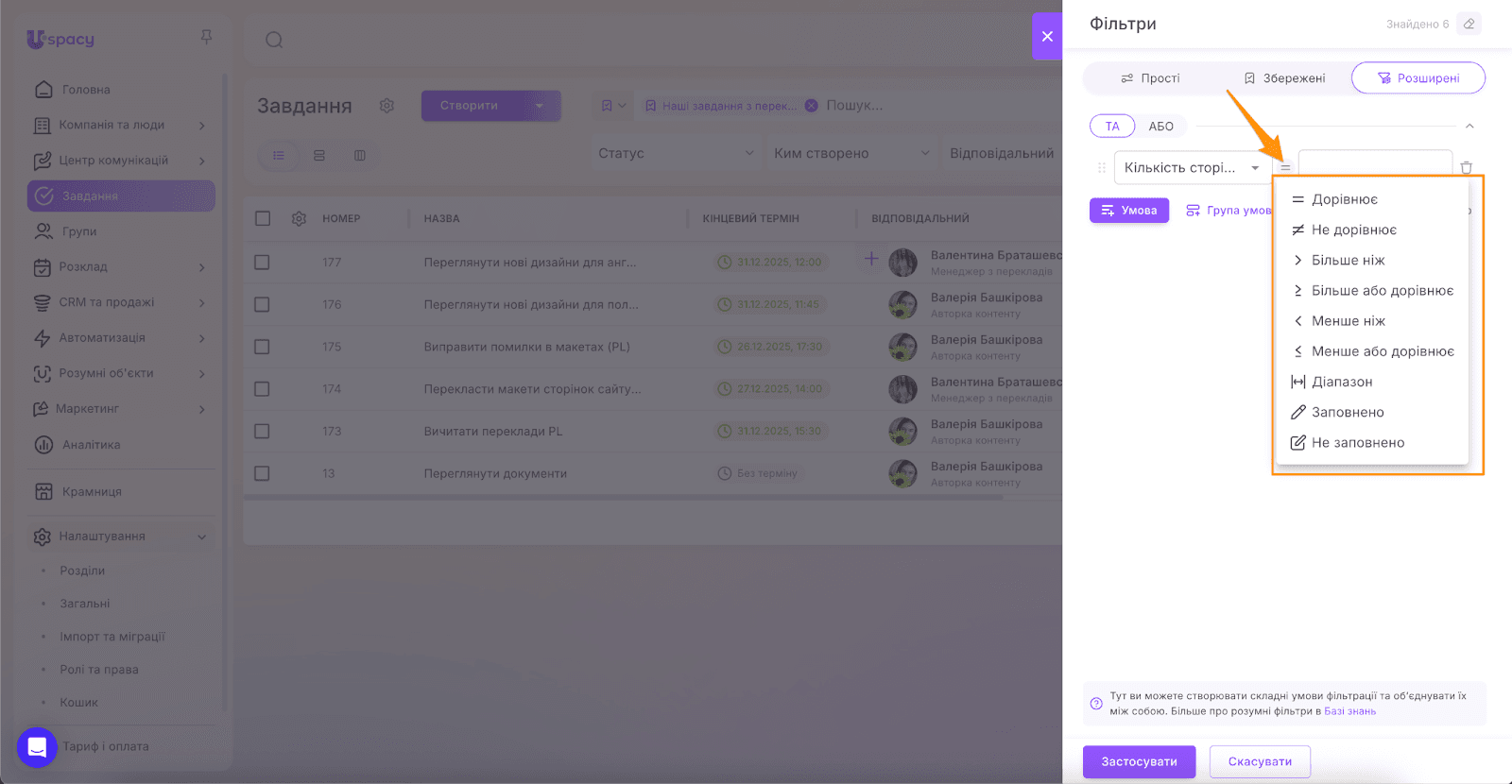Switch to the stacked rows view icon
Image resolution: width=1512 pixels, height=784 pixels.
click(x=319, y=155)
